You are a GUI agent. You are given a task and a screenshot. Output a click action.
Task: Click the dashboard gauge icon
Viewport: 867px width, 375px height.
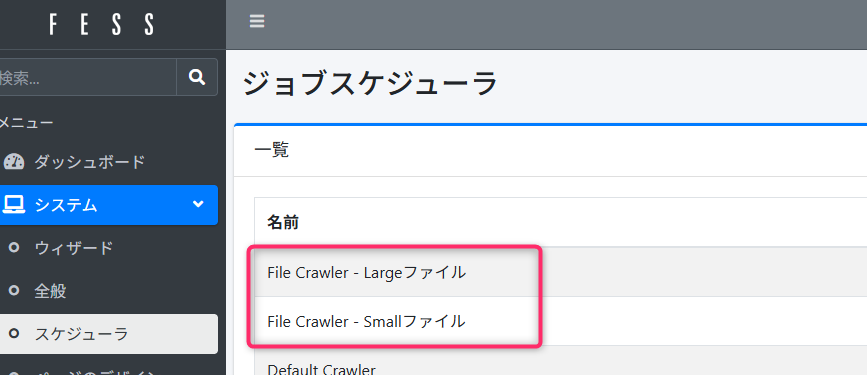(x=14, y=162)
